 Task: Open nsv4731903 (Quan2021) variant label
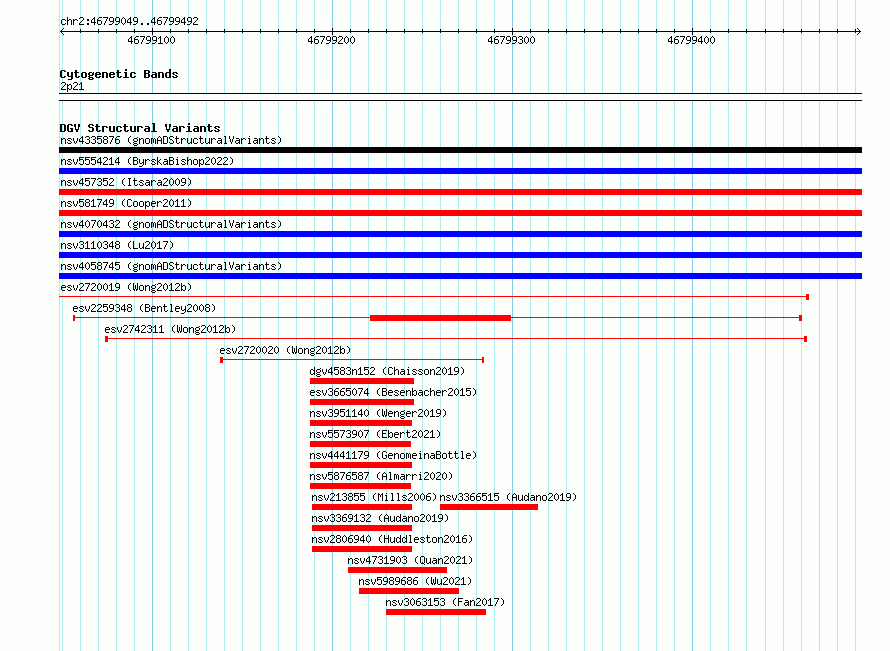(x=410, y=560)
